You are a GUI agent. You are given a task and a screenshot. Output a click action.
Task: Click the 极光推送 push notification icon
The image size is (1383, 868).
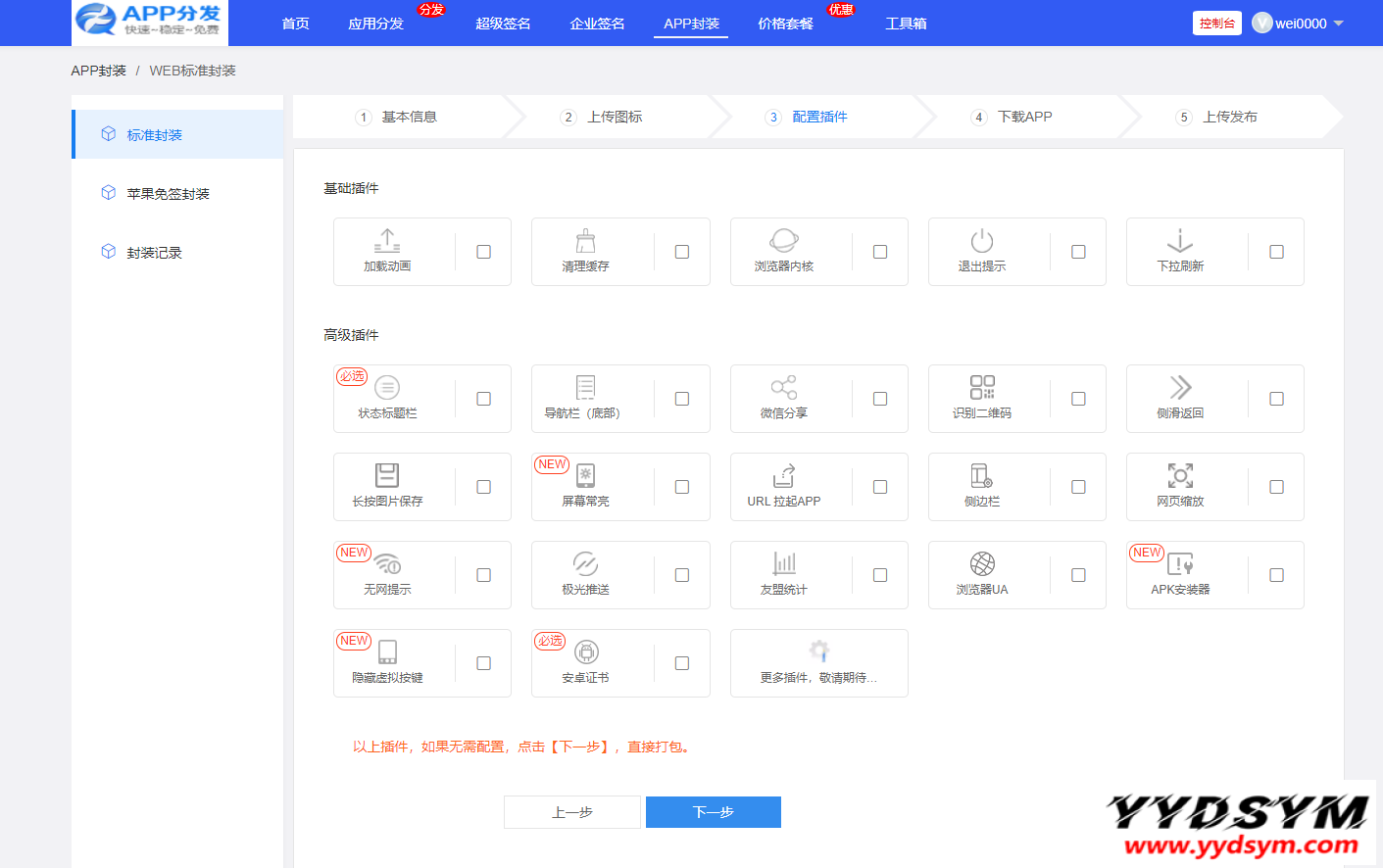(x=585, y=563)
